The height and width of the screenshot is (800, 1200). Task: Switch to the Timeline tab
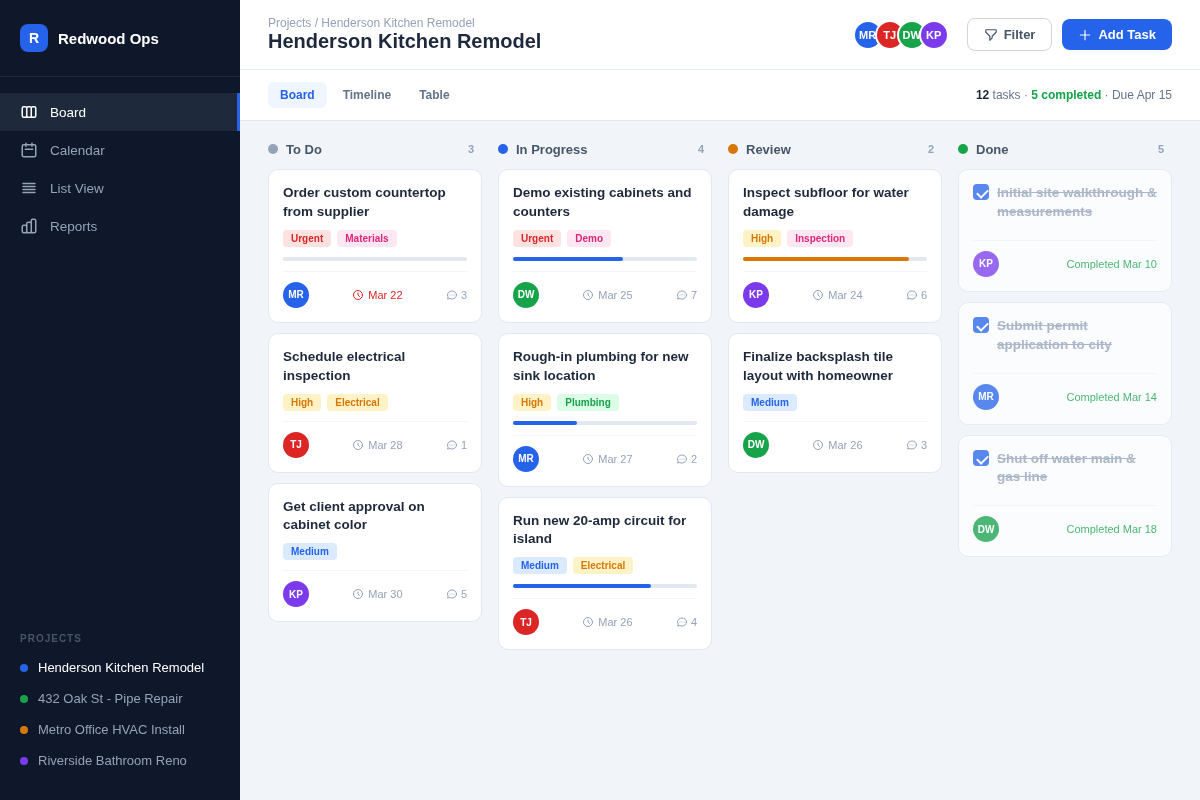point(366,94)
